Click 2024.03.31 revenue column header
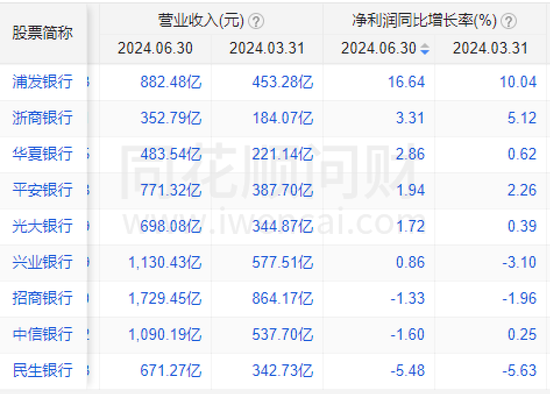 pos(267,48)
